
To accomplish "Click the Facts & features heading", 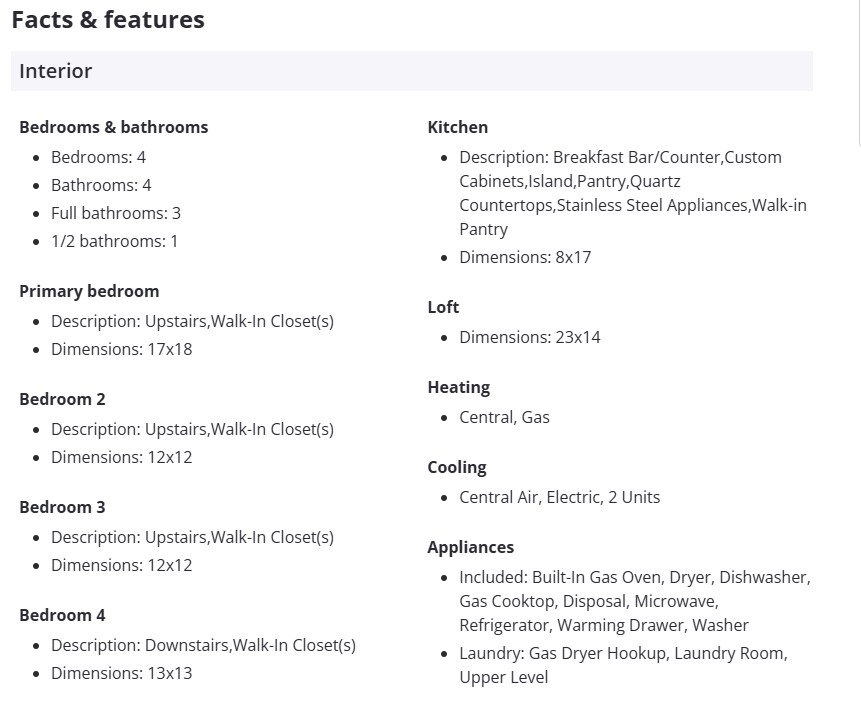I will point(108,20).
